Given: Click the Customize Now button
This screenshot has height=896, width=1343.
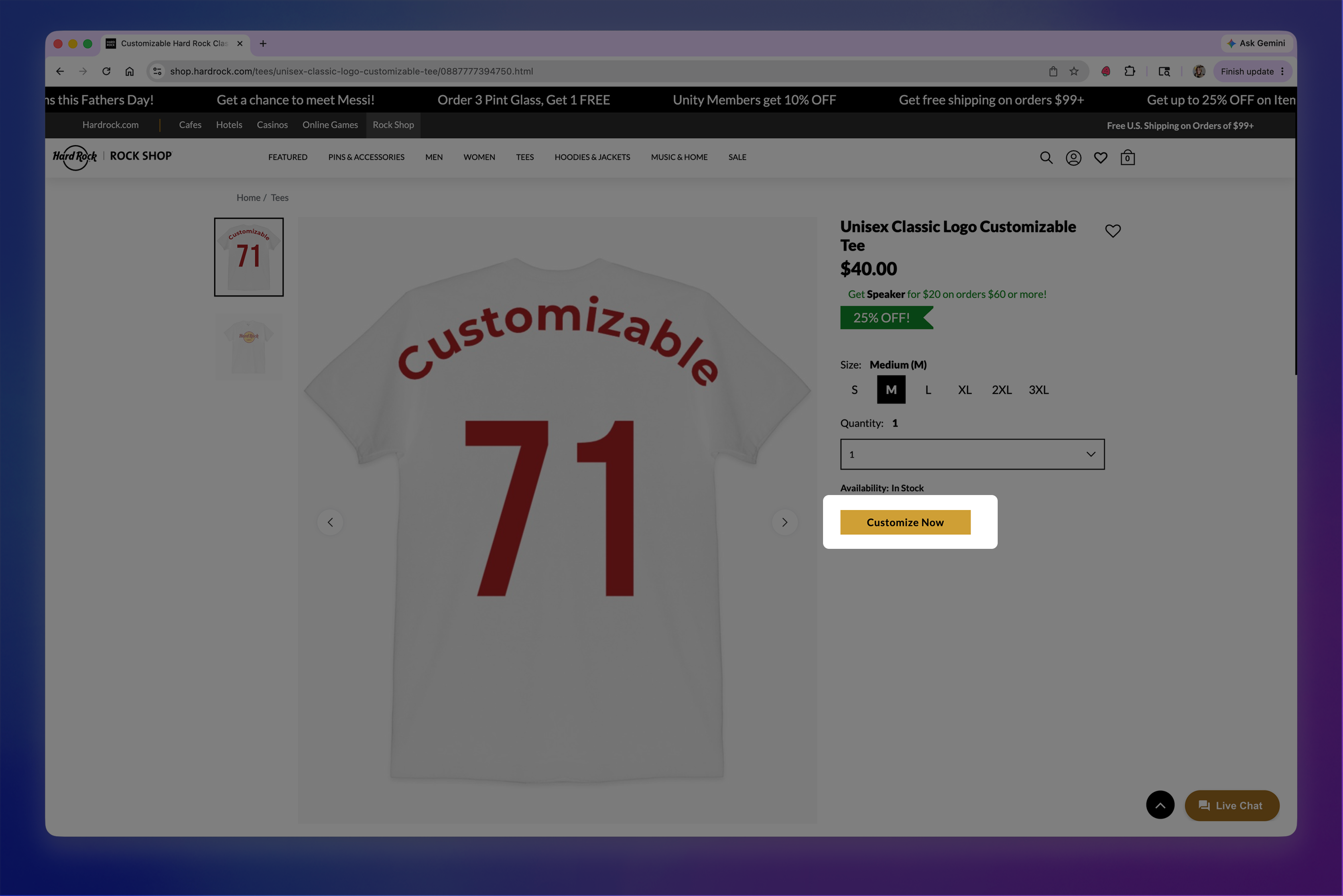Looking at the screenshot, I should pos(905,522).
